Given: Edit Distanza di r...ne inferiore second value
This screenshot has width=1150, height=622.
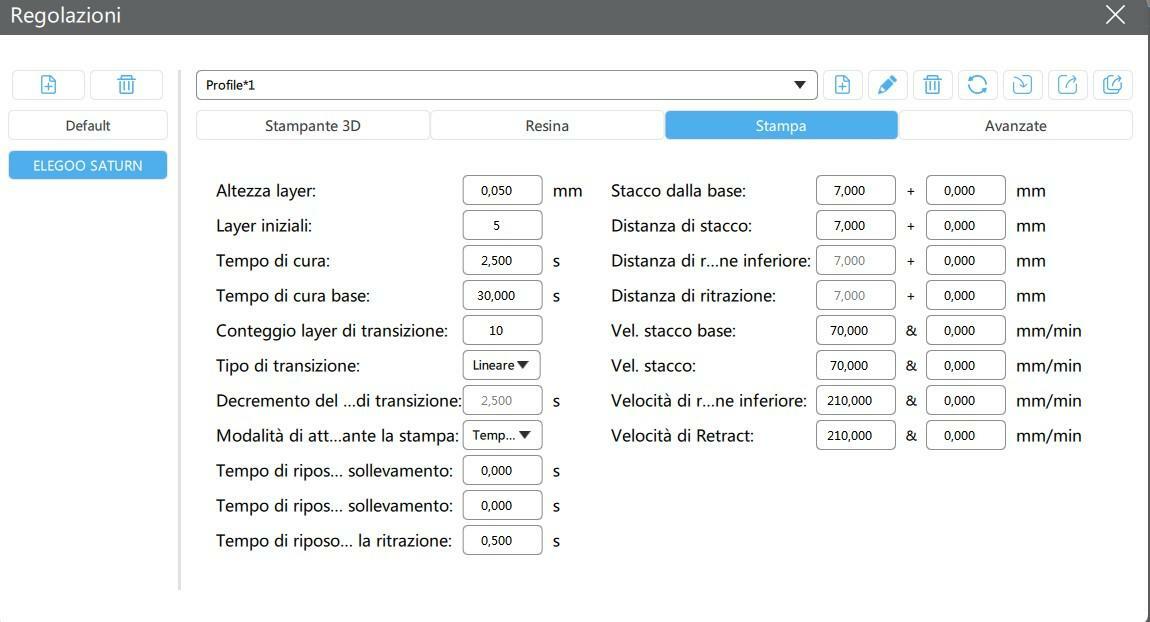Looking at the screenshot, I should pyautogui.click(x=965, y=260).
